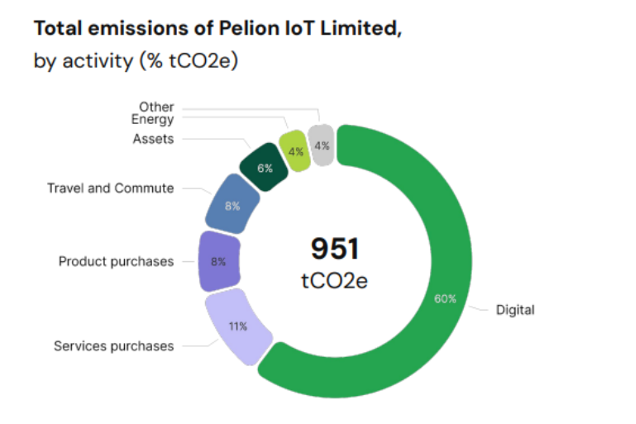Image resolution: width=636 pixels, height=424 pixels.
Task: Click the tCO2e unit text in center
Action: (335, 281)
